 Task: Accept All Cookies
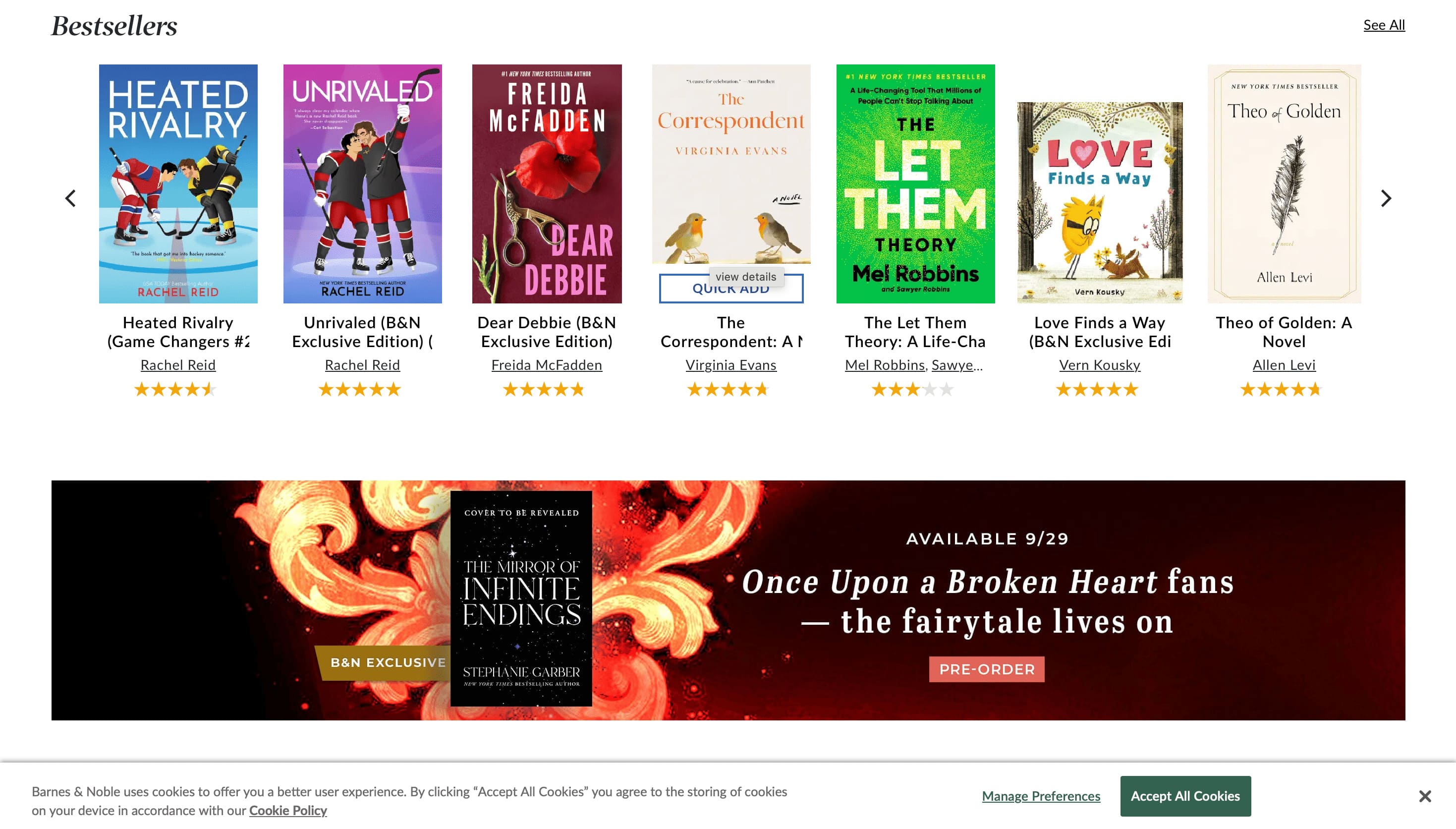coord(1185,796)
